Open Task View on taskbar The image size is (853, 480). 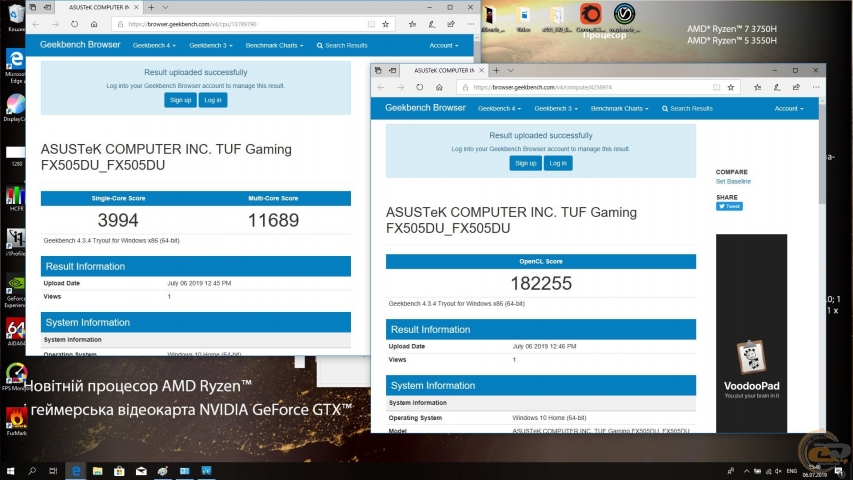point(53,471)
